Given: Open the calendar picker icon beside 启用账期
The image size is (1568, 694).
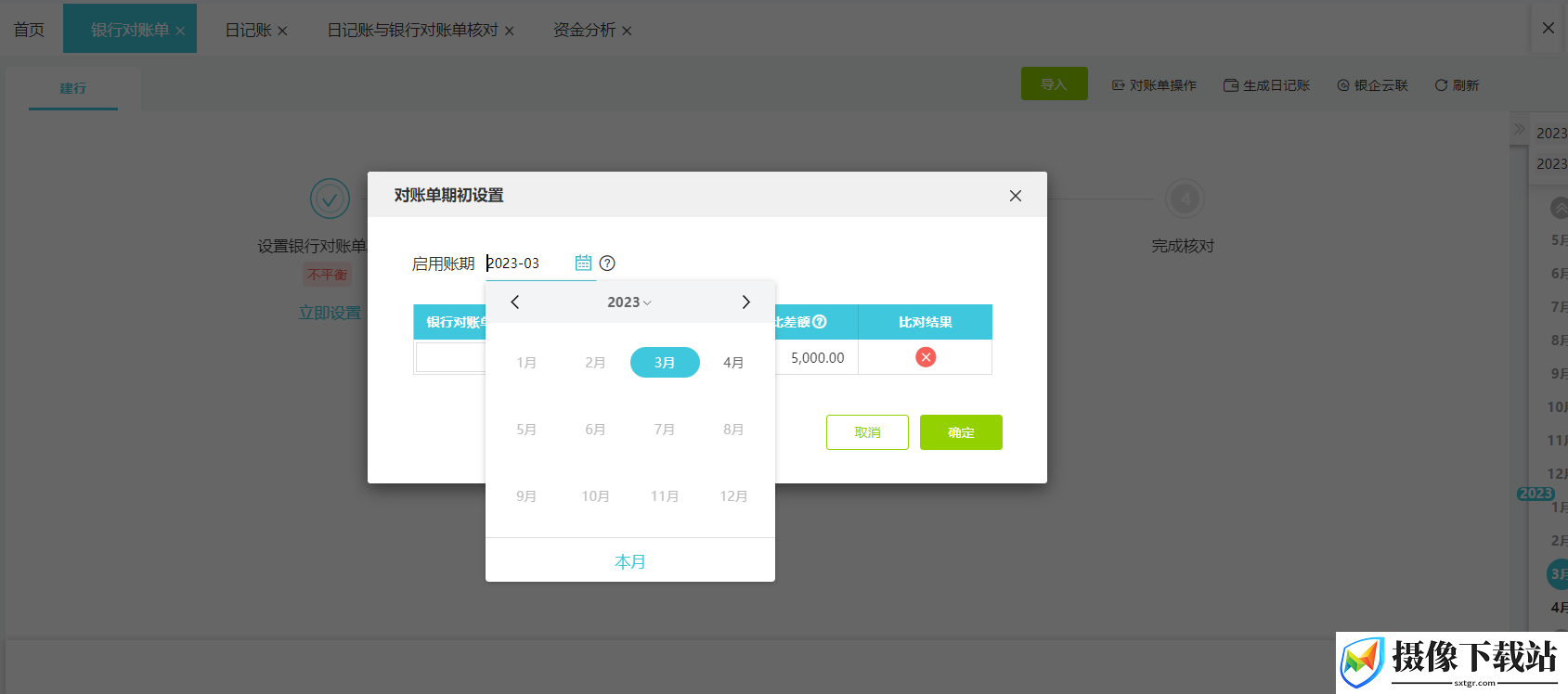Looking at the screenshot, I should click(583, 263).
